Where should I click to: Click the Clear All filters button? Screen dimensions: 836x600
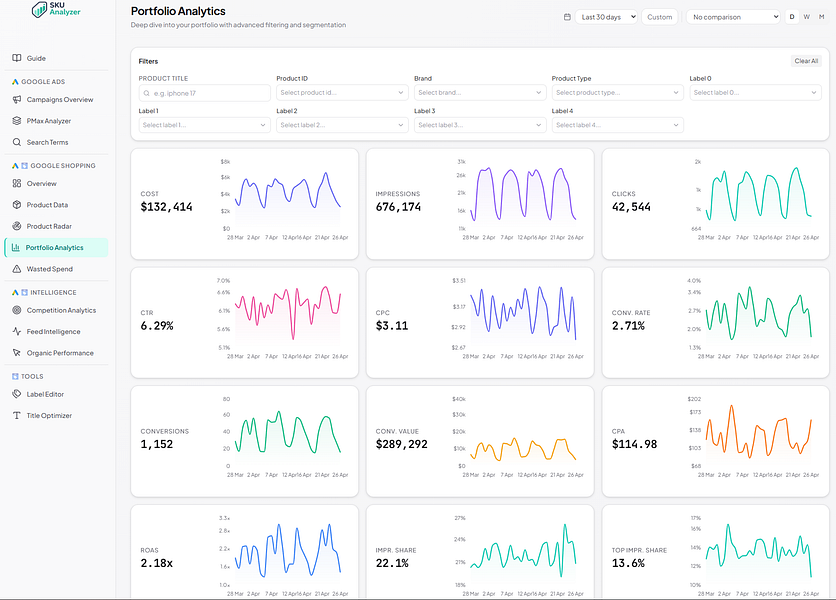(x=806, y=61)
